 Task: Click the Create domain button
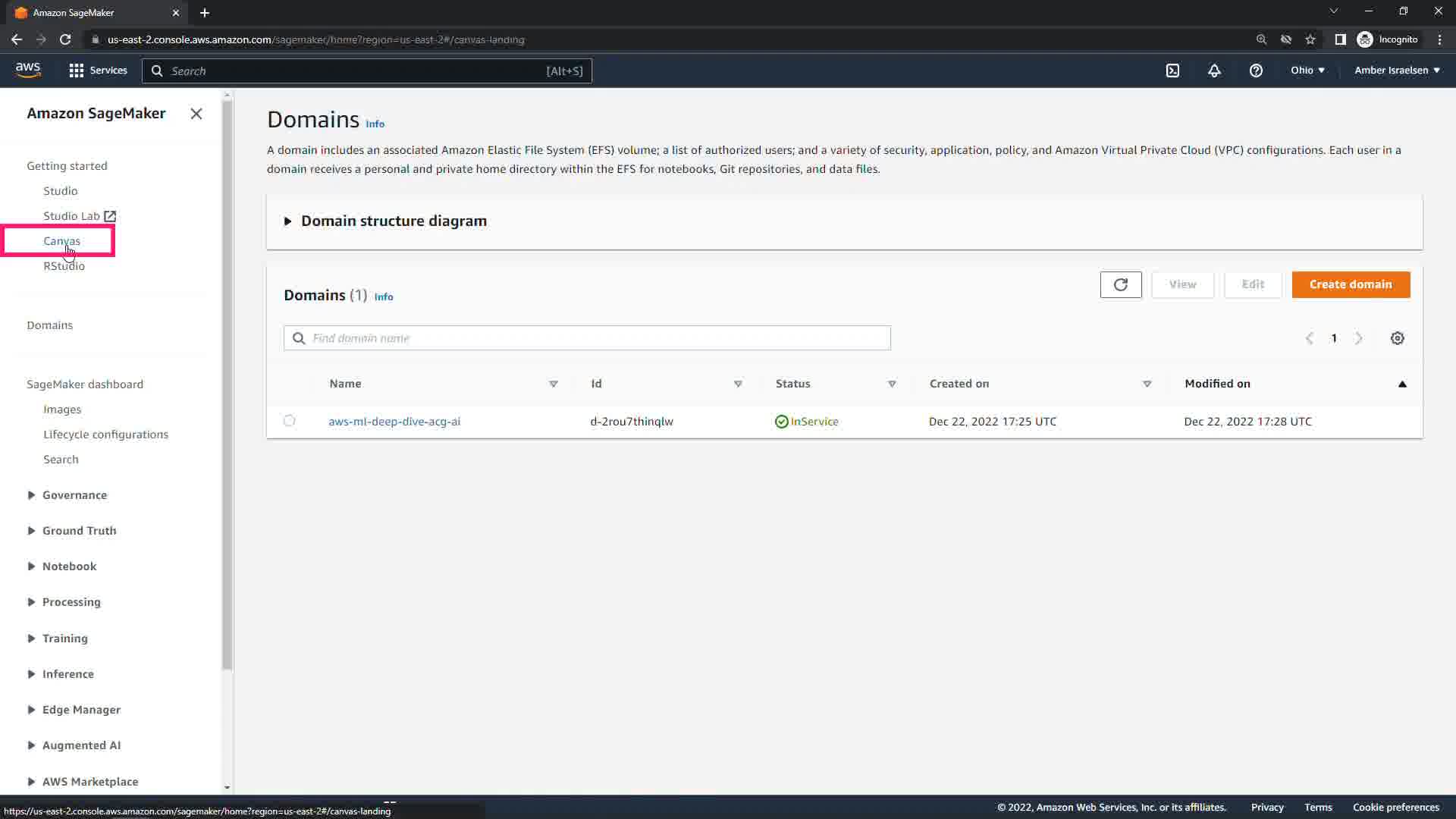click(1350, 284)
